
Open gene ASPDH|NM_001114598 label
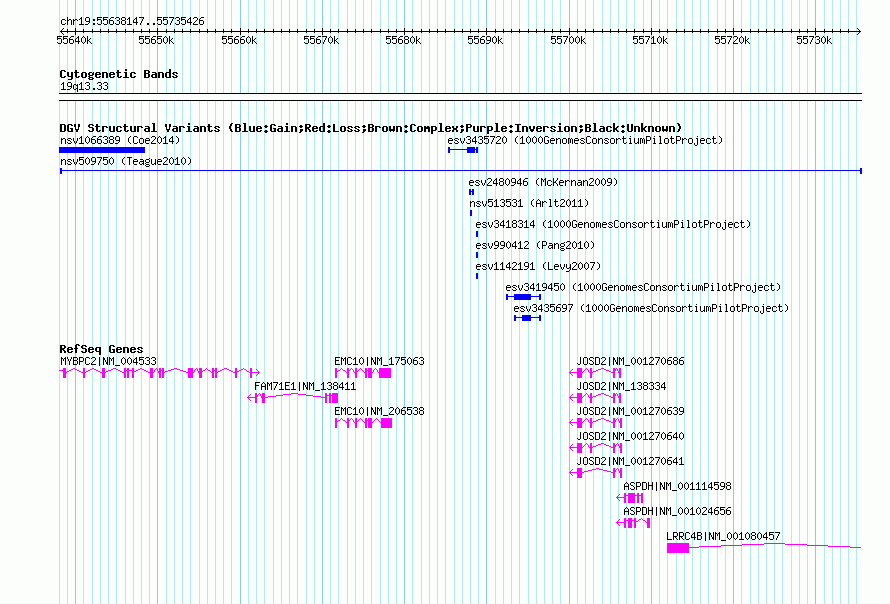677,486
